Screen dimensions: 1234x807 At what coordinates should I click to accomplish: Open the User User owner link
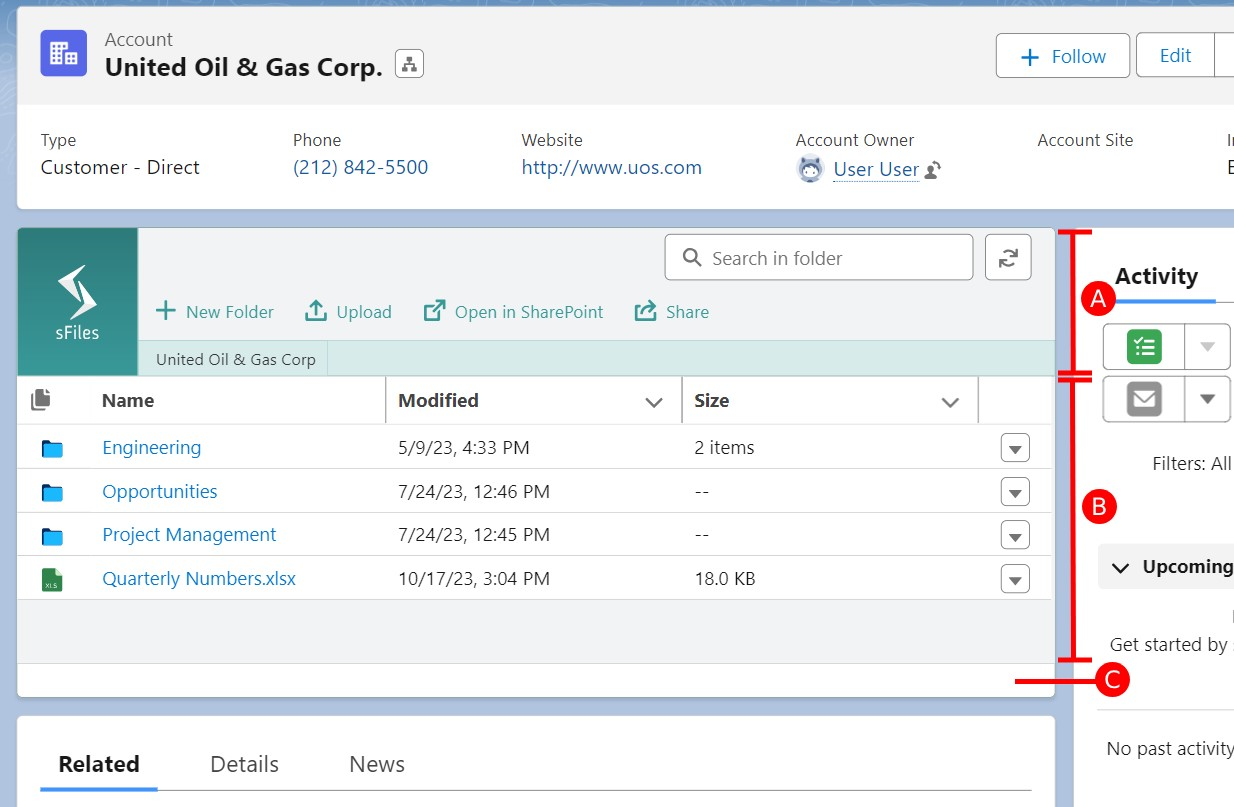[876, 169]
